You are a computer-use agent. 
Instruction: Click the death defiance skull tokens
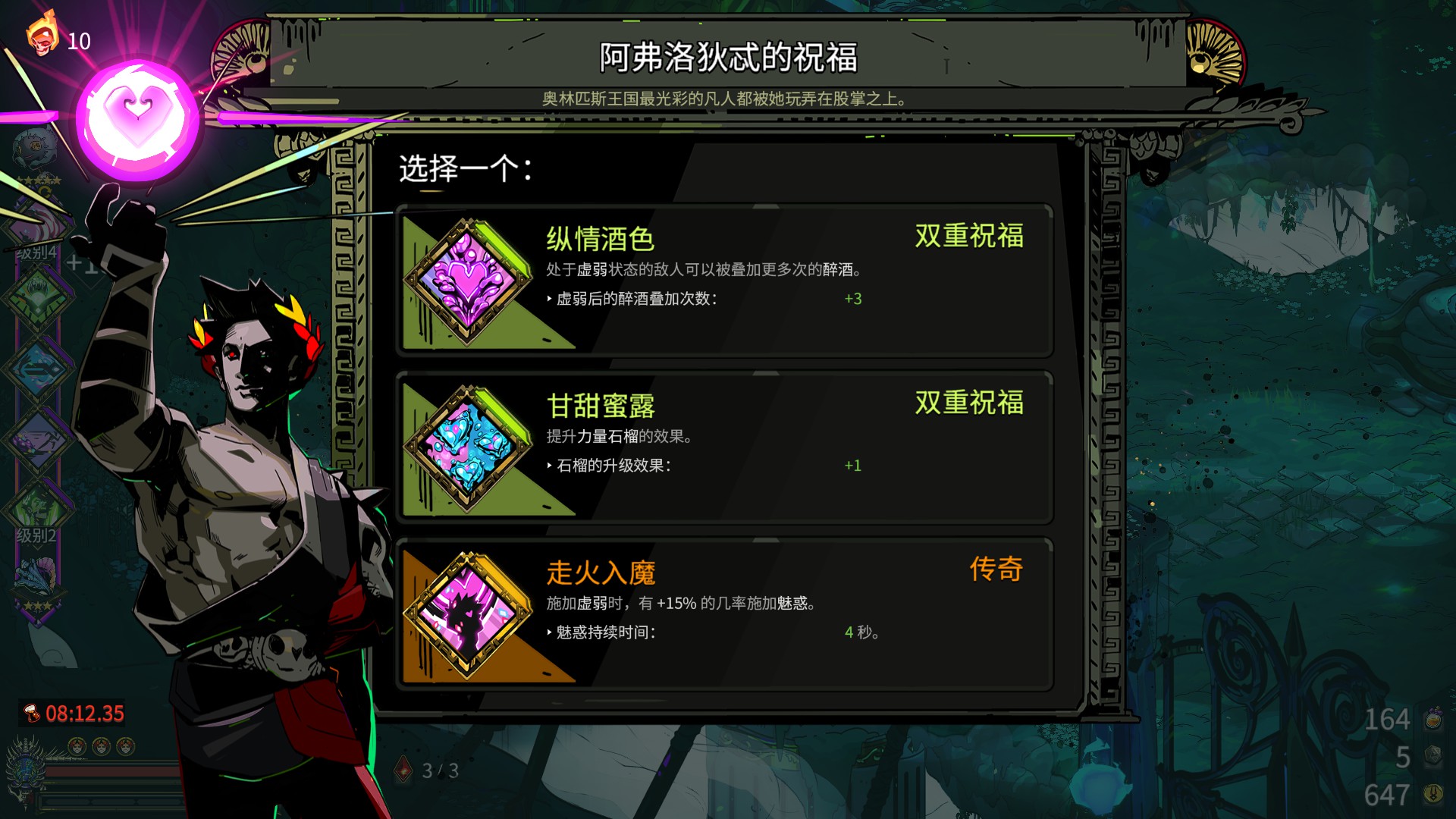coord(101,747)
